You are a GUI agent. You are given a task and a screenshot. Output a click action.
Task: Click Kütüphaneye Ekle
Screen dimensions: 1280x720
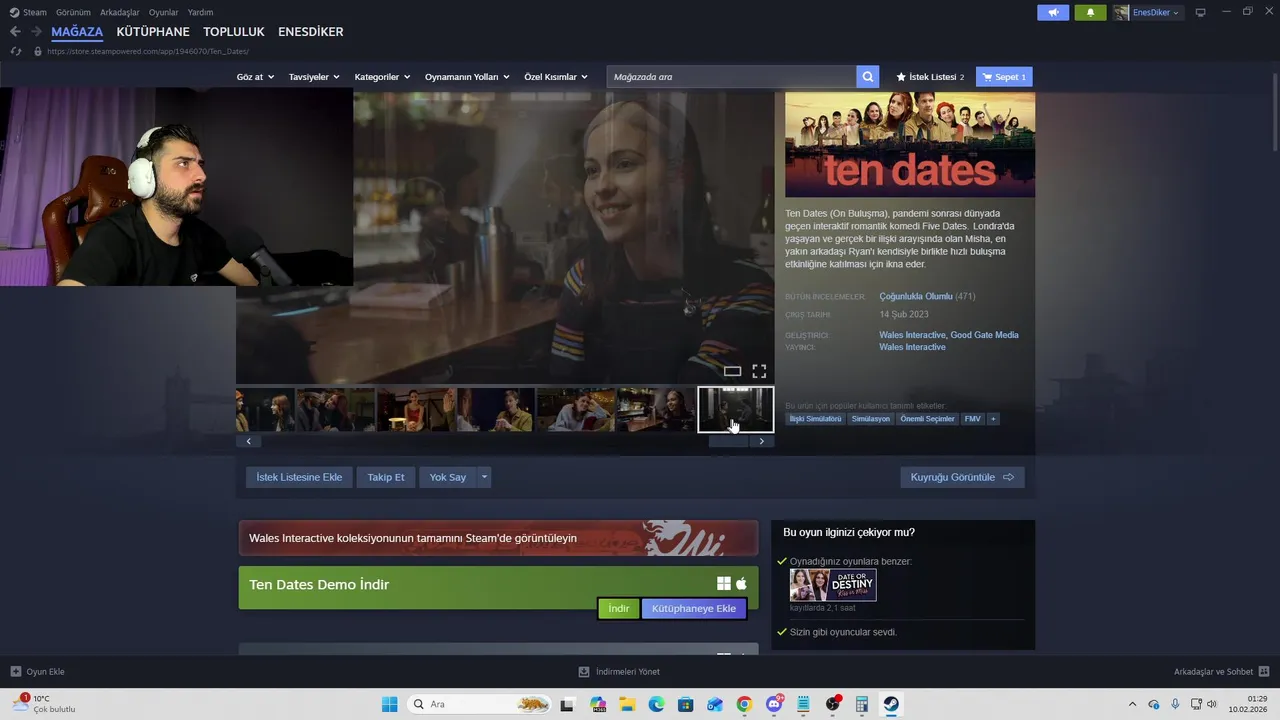point(694,608)
